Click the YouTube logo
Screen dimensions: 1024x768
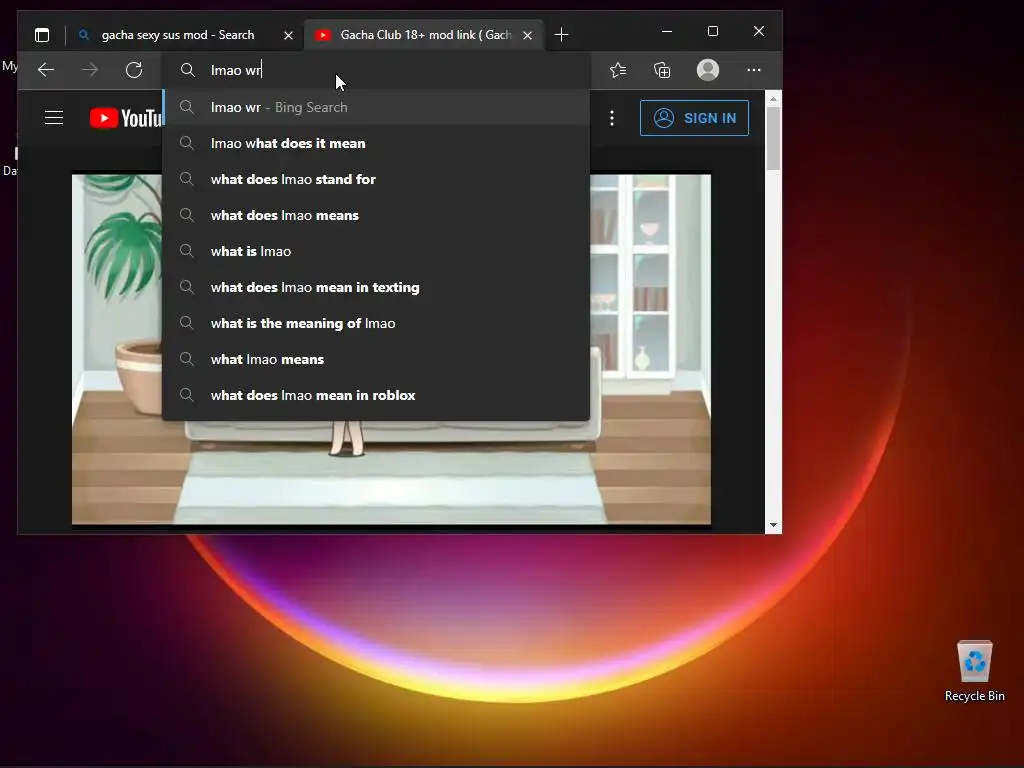coord(126,118)
